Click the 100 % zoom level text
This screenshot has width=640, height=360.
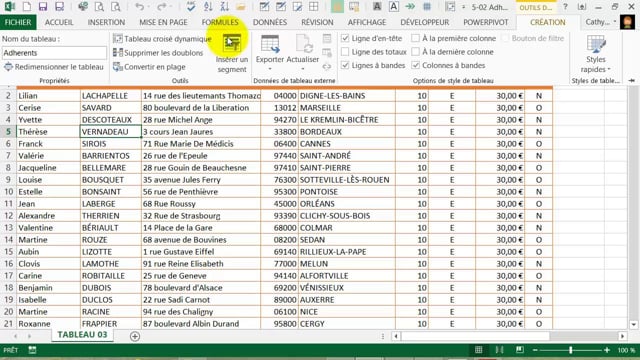[x=626, y=350]
